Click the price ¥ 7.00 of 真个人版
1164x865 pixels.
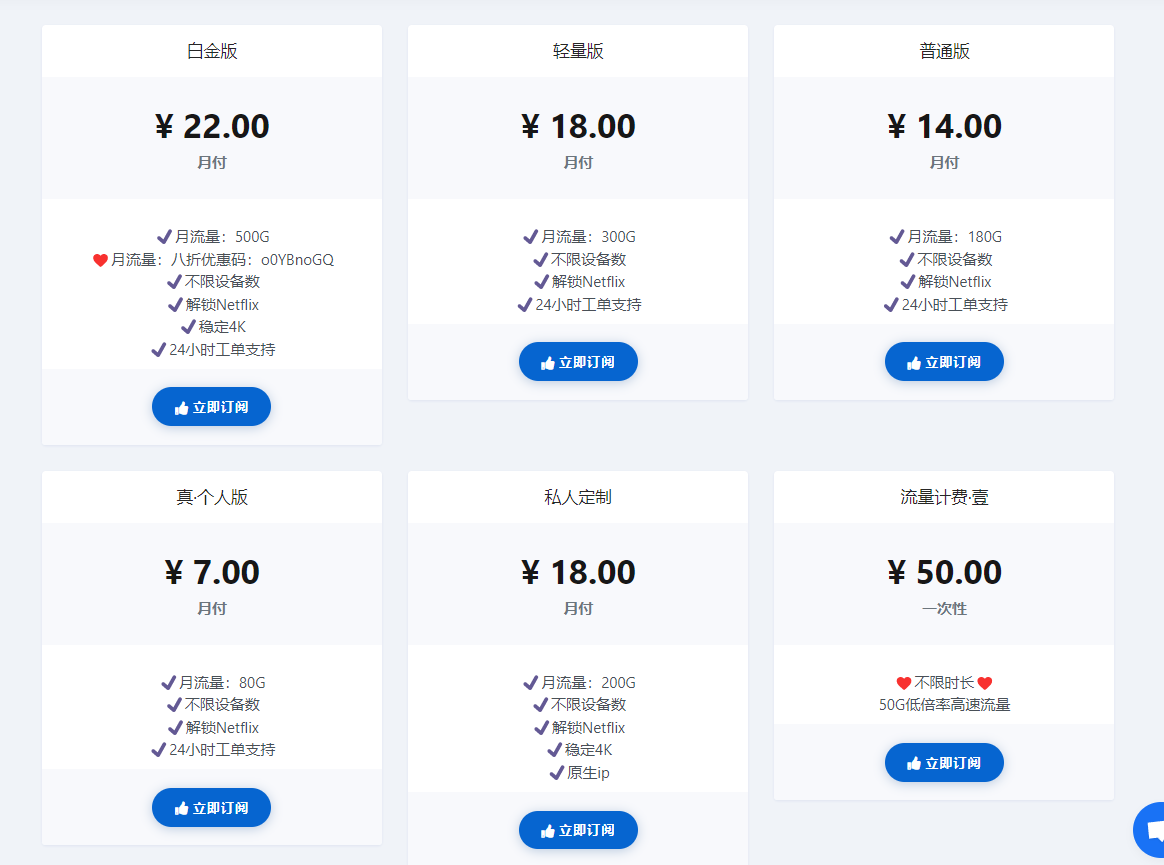point(211,572)
